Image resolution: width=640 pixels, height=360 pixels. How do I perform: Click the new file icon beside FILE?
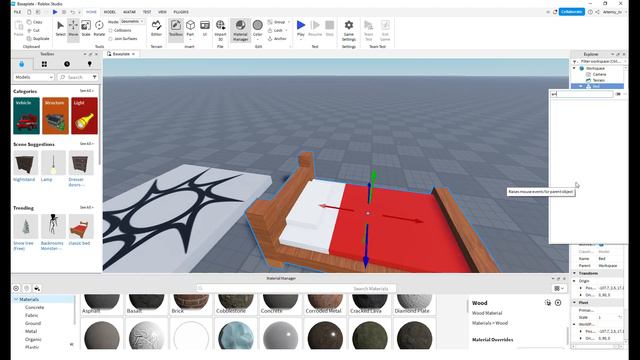click(x=29, y=12)
